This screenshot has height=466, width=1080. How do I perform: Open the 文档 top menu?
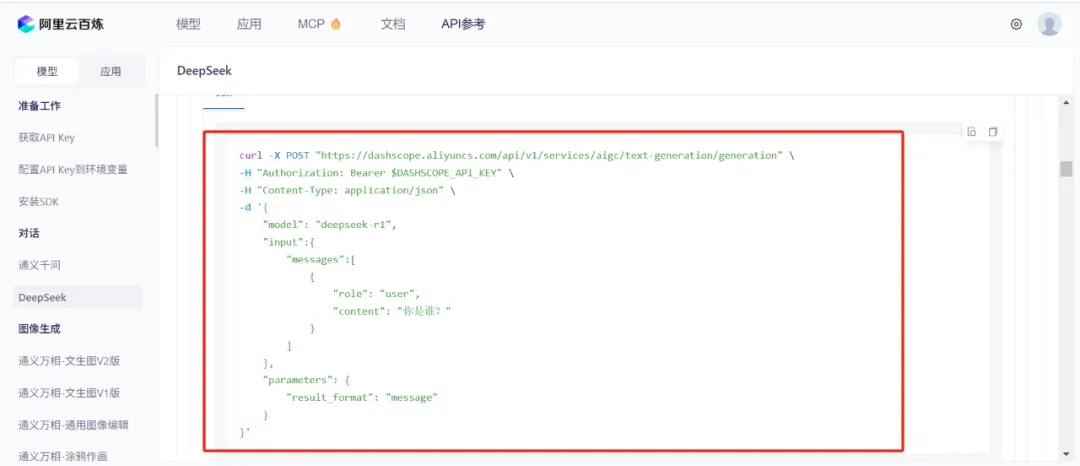(x=393, y=24)
